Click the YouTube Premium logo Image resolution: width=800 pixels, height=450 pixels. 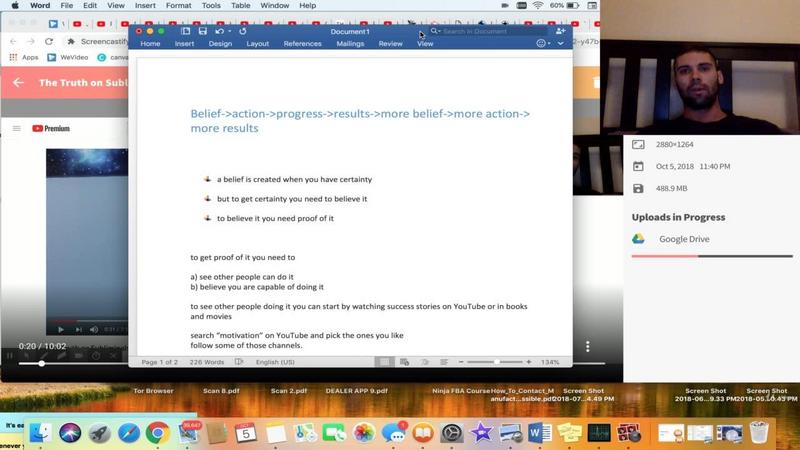[51, 129]
